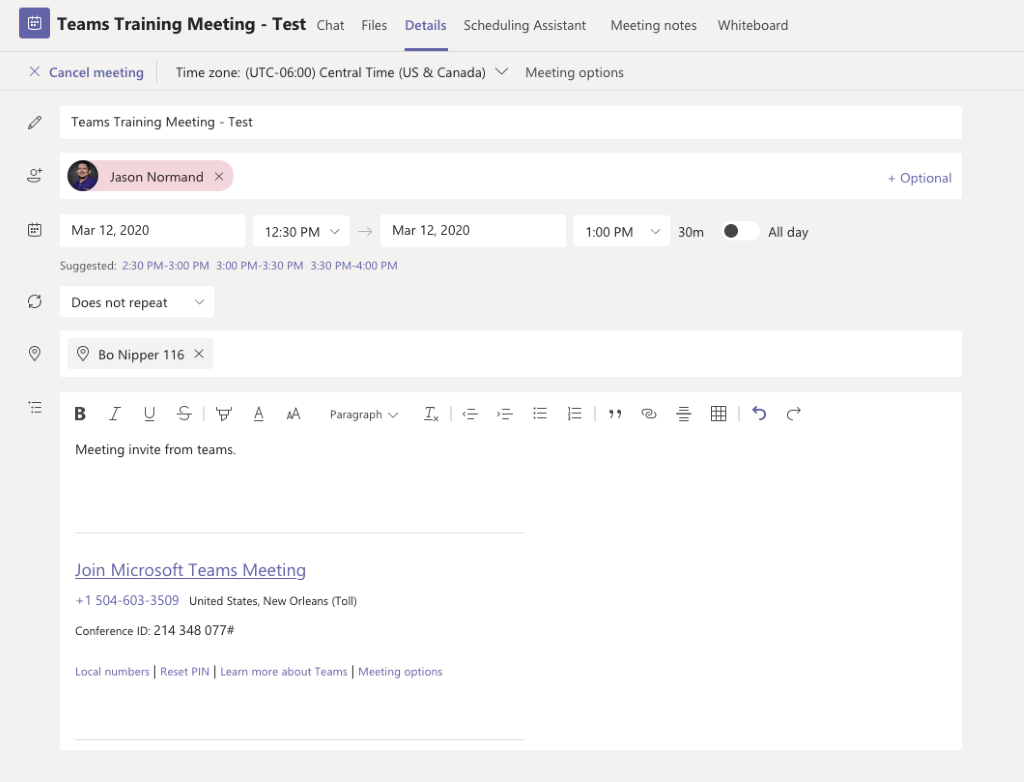Click the Reset PIN link
Screen dimensions: 1024x782
click(185, 672)
